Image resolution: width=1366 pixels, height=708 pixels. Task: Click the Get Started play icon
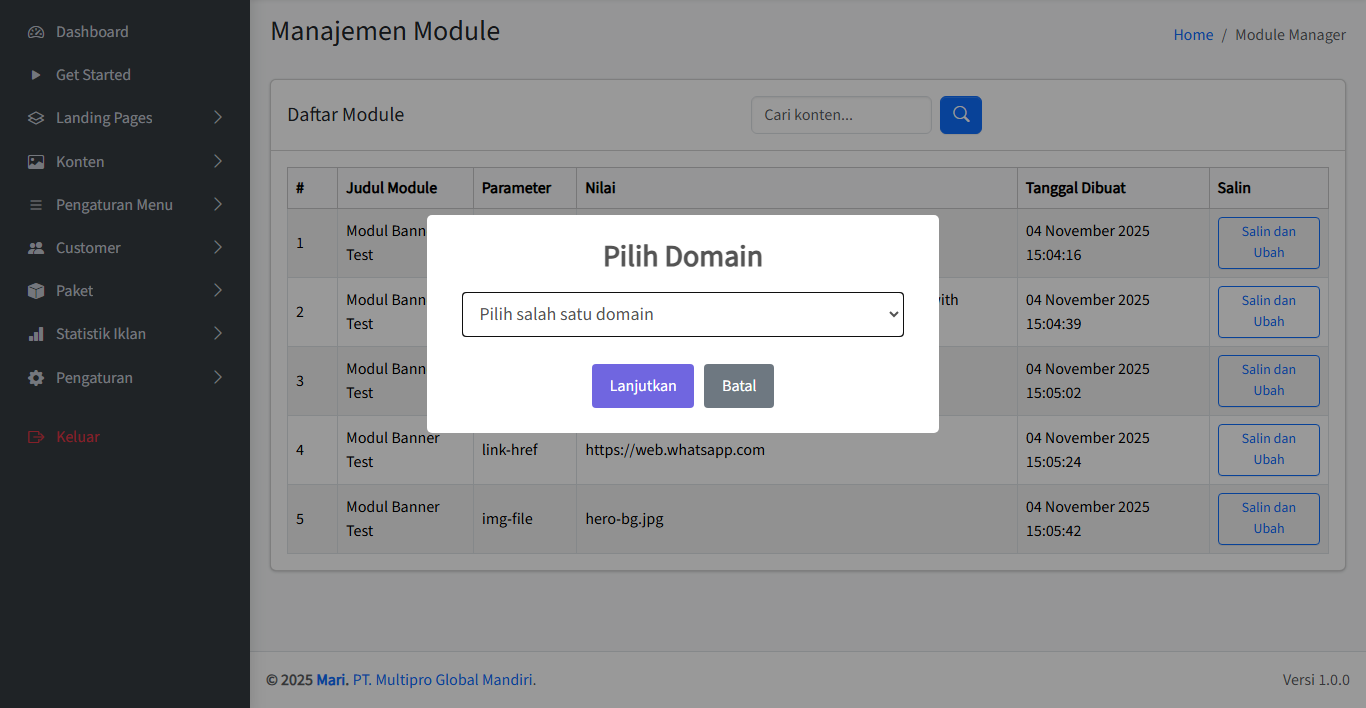coord(36,75)
